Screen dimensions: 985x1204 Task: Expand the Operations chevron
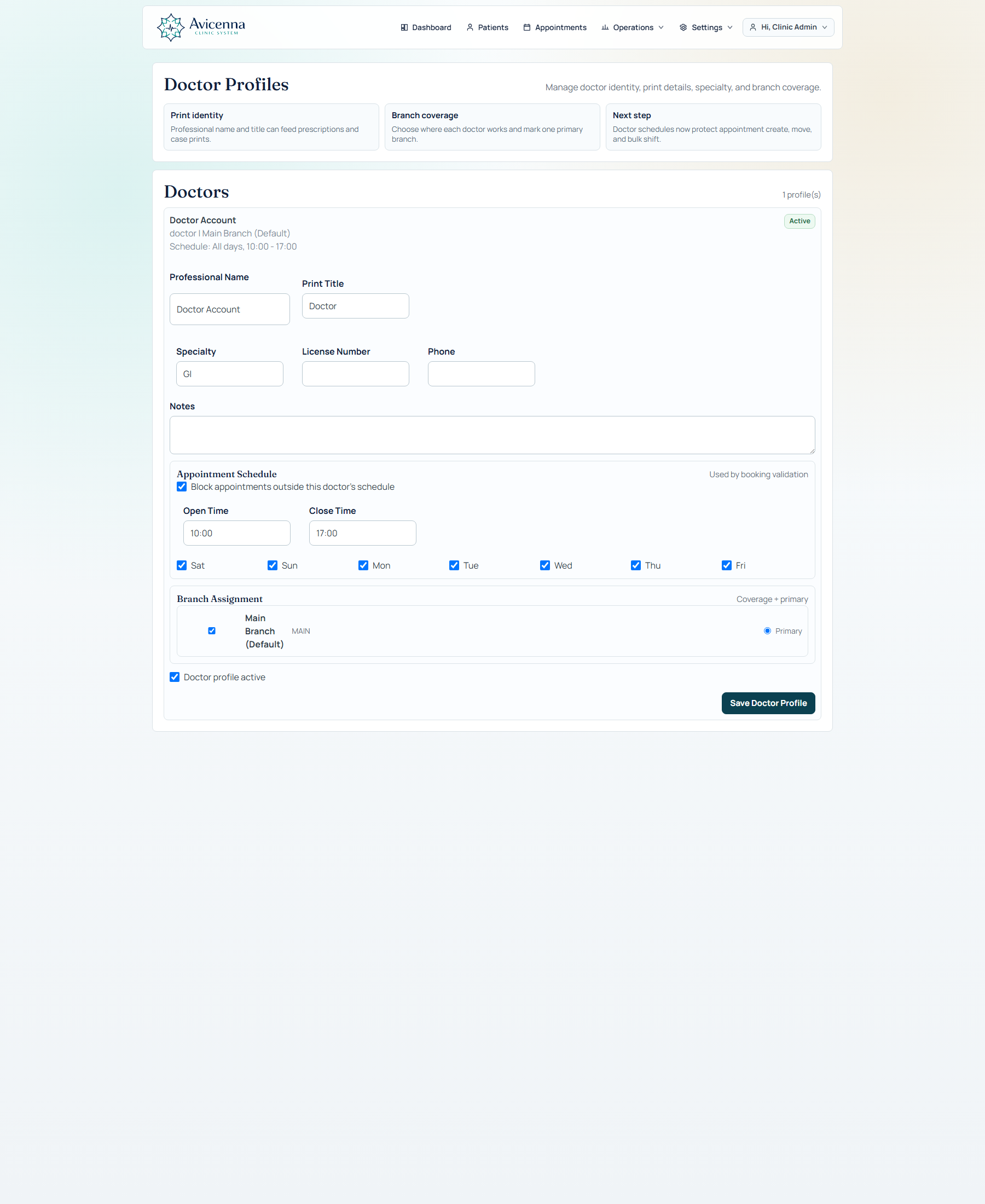coord(661,27)
